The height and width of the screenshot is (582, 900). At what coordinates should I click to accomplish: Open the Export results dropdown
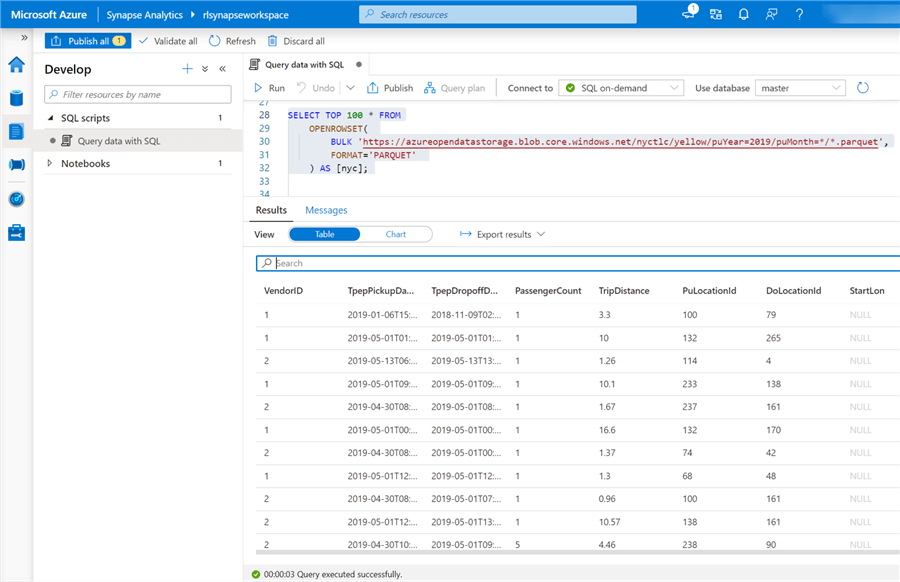click(502, 234)
